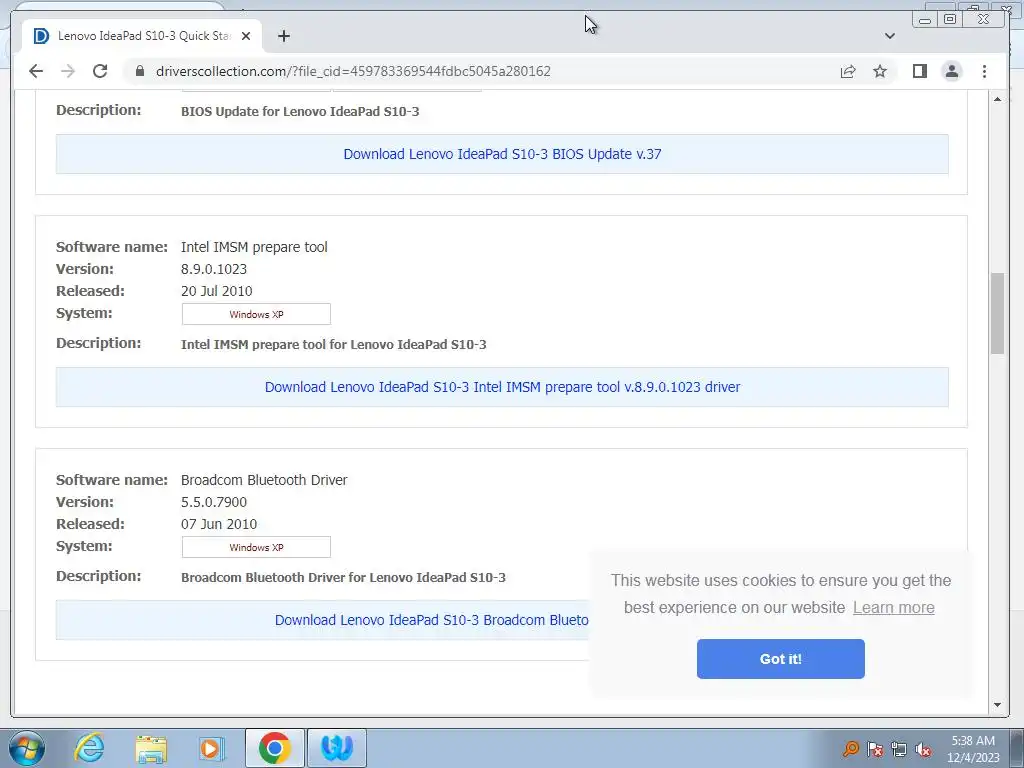Screen dimensions: 1024x768
Task: Select version text 8.9.0.1023
Action: (x=214, y=269)
